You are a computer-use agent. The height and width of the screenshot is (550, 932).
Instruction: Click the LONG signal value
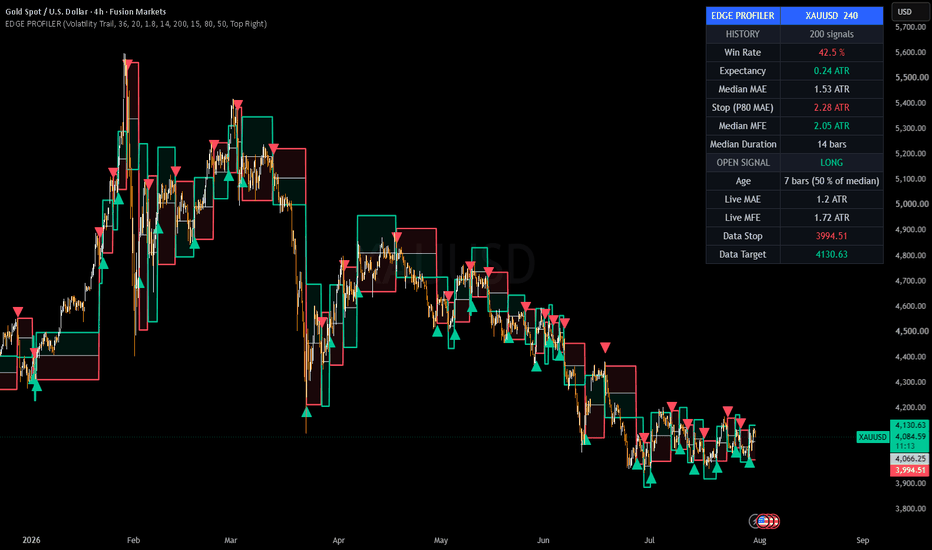click(x=832, y=163)
